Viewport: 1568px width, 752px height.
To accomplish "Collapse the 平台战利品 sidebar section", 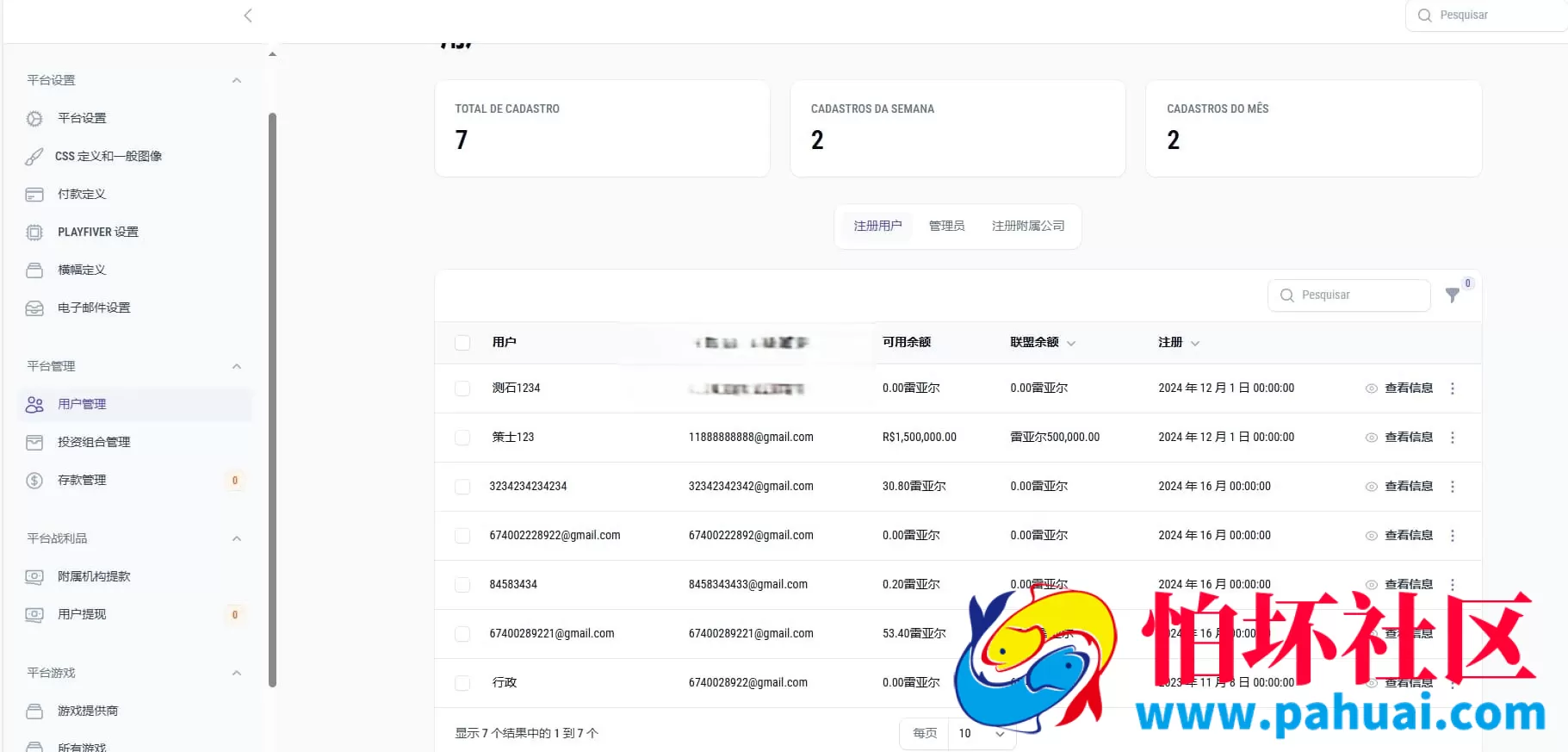I will pos(237,538).
